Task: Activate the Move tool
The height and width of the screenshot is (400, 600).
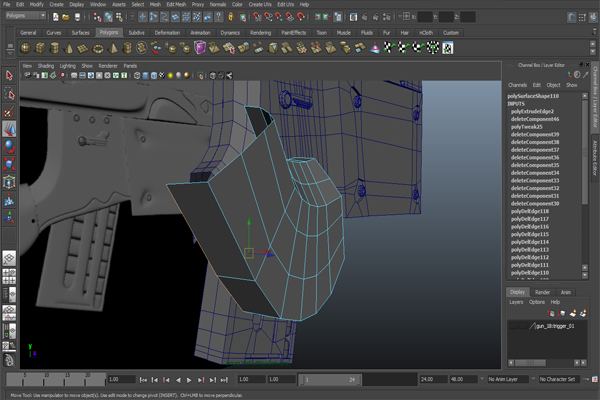Action: click(9, 129)
